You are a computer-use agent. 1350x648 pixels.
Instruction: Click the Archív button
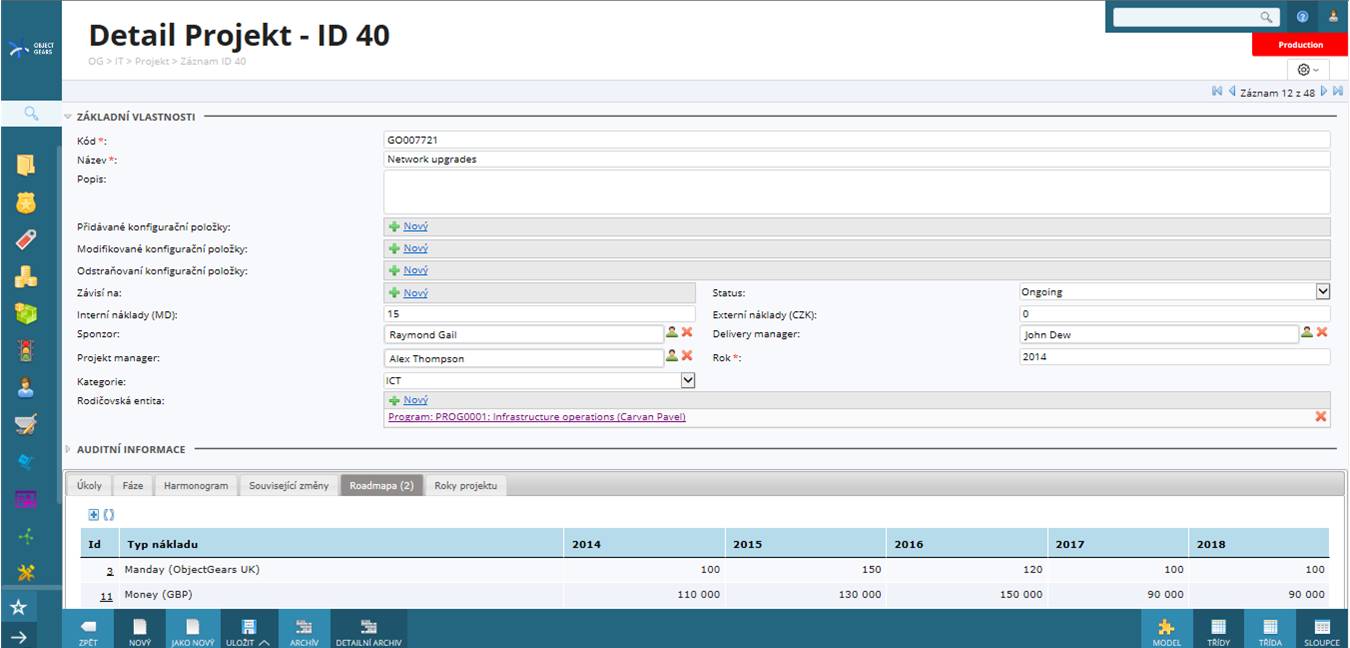[x=304, y=630]
